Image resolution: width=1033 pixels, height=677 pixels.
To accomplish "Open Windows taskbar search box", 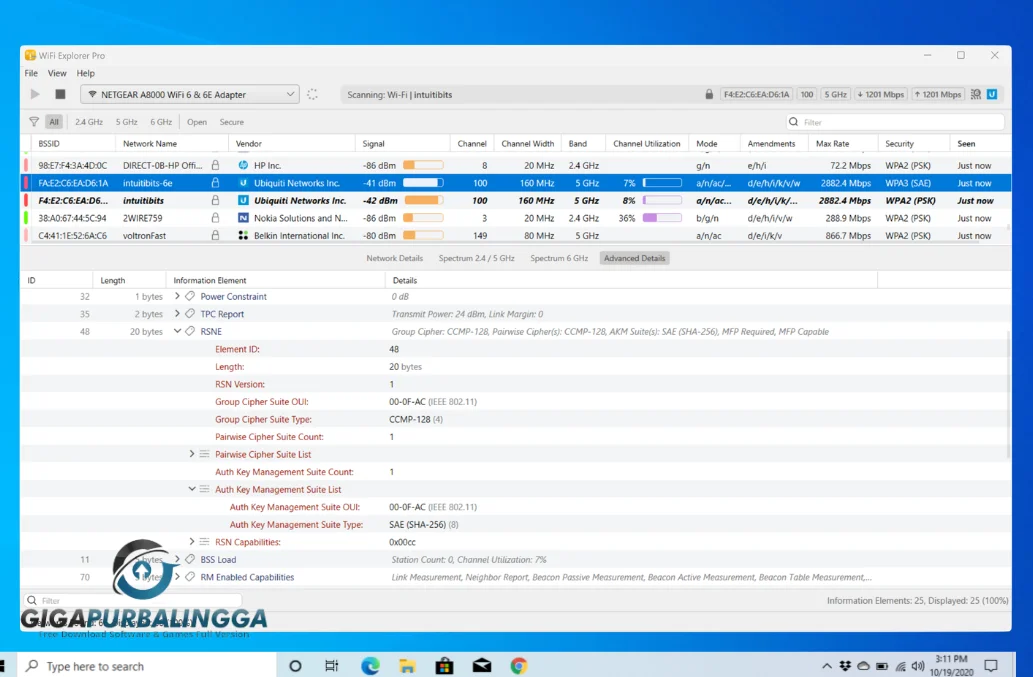I will (146, 666).
